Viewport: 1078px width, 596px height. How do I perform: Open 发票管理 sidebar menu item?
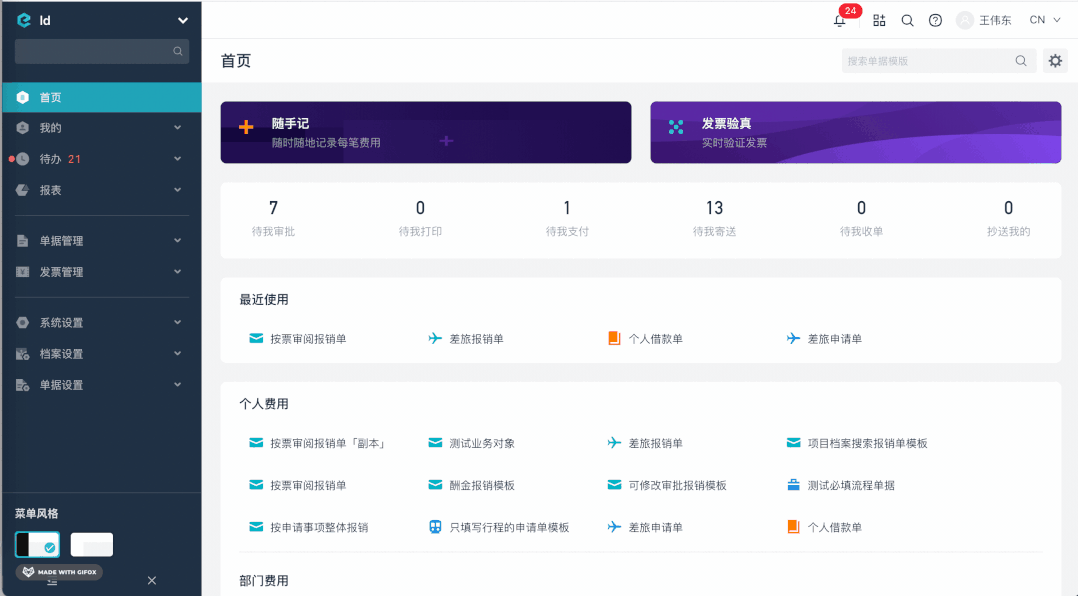[102, 272]
